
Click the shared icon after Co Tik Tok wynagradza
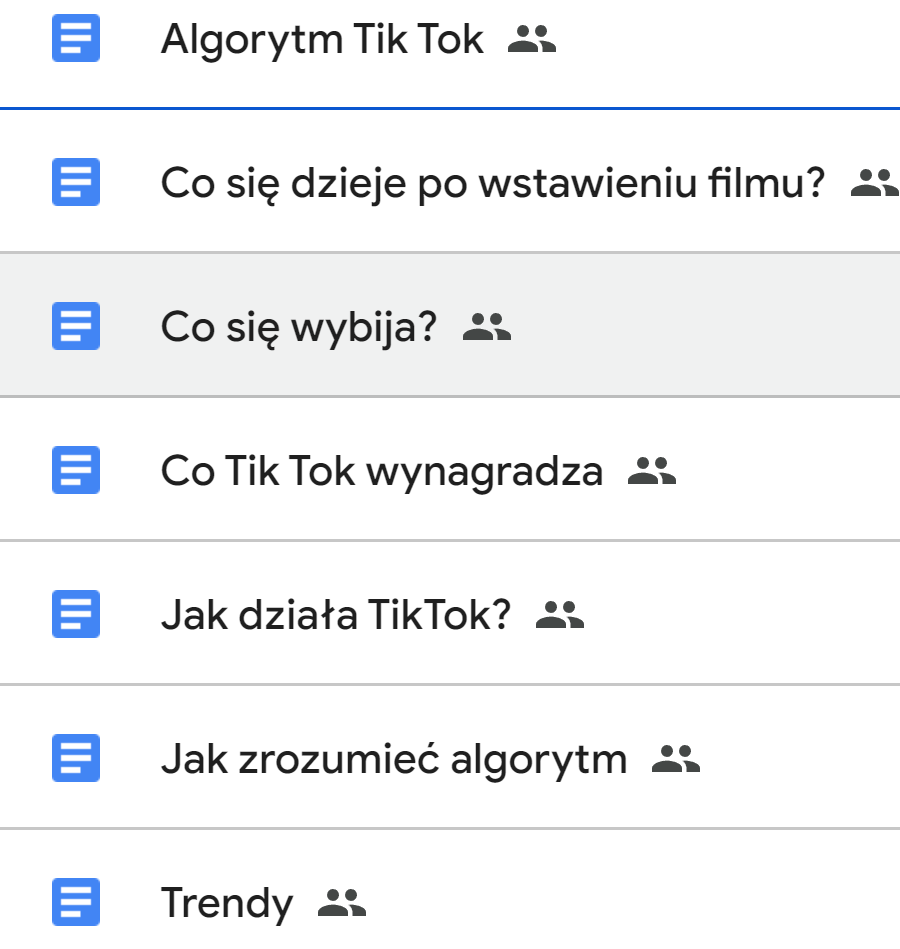(x=652, y=472)
